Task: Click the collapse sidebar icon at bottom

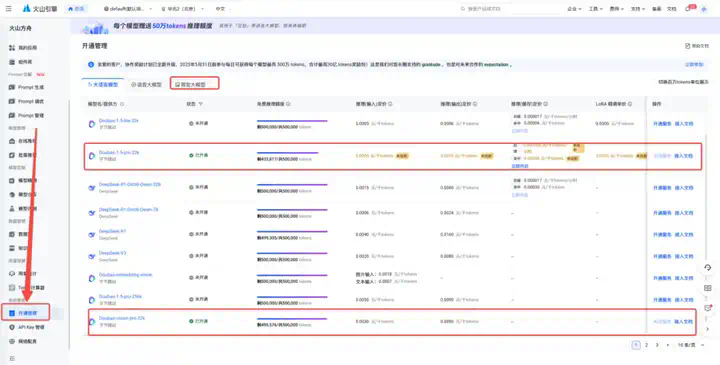Action: click(12, 358)
